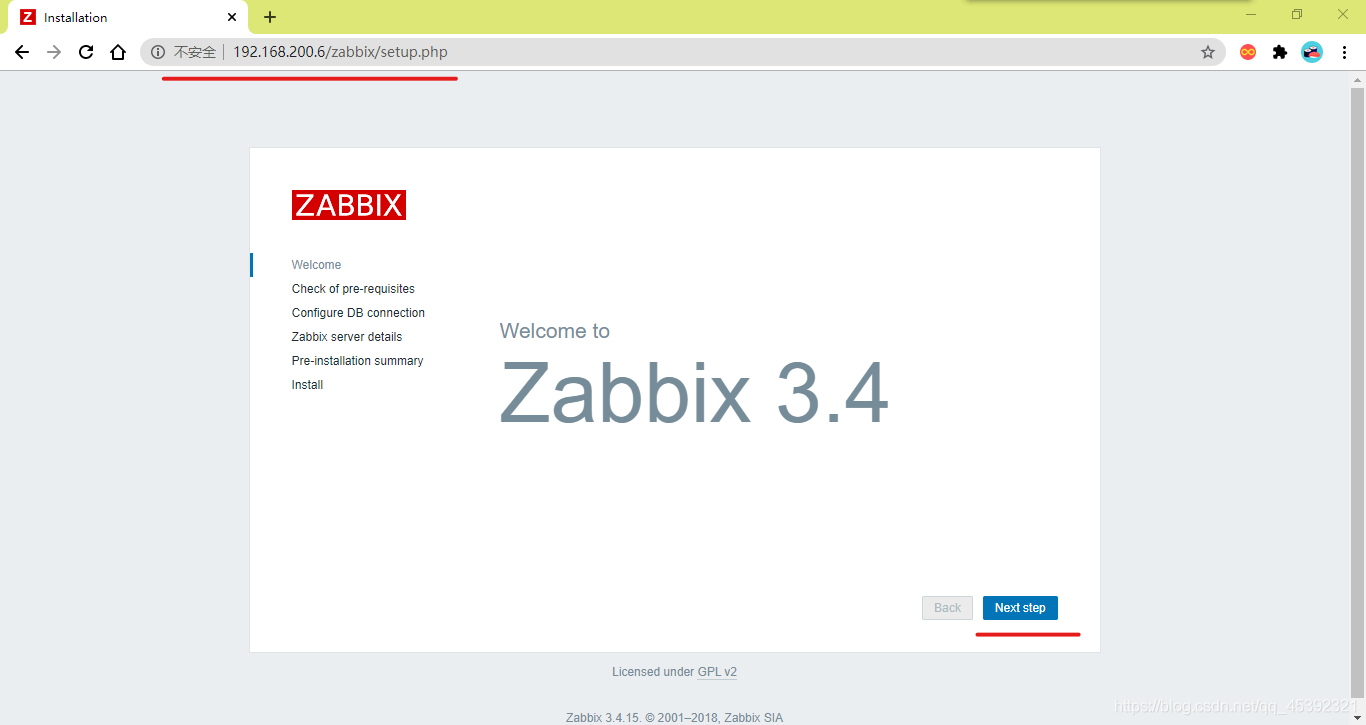
Task: Click the ZABBIX red logo
Action: pos(349,205)
